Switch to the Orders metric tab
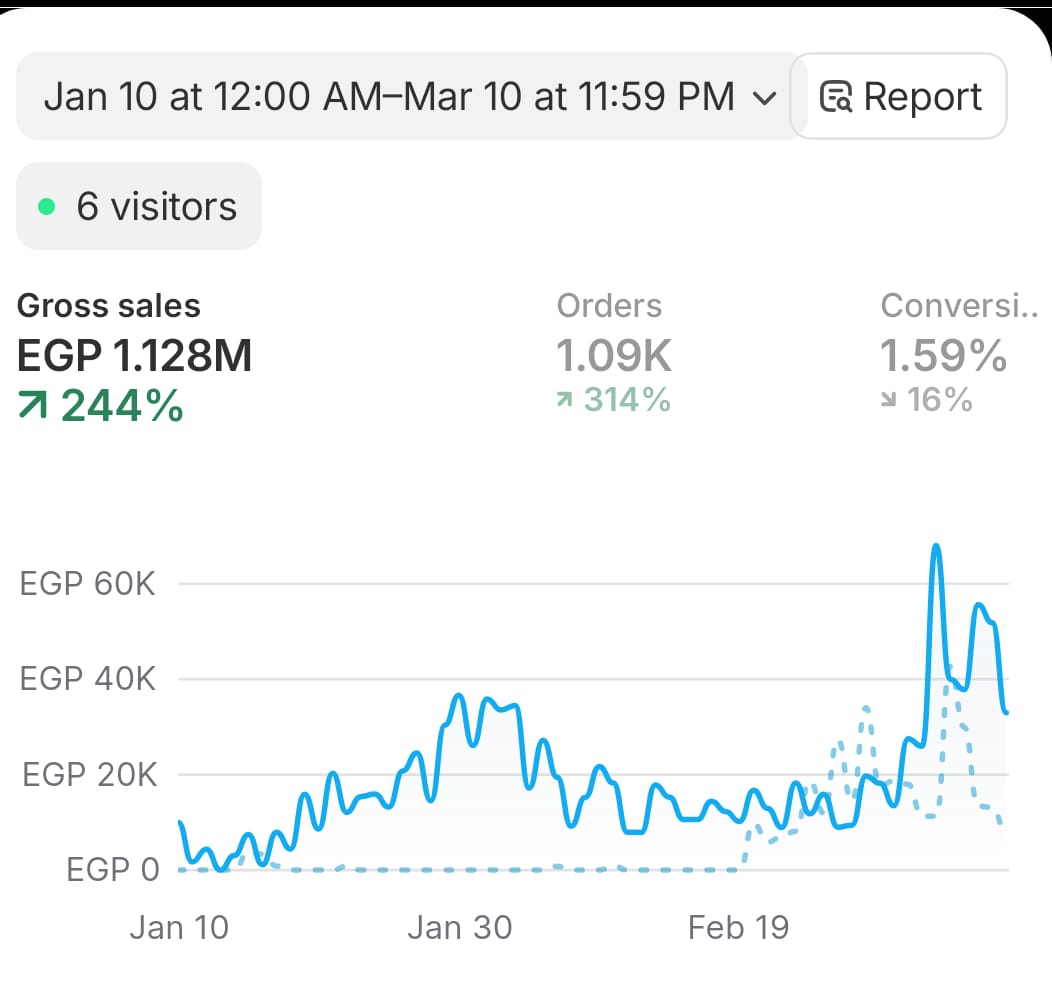Image resolution: width=1052 pixels, height=994 pixels. pyautogui.click(x=609, y=306)
